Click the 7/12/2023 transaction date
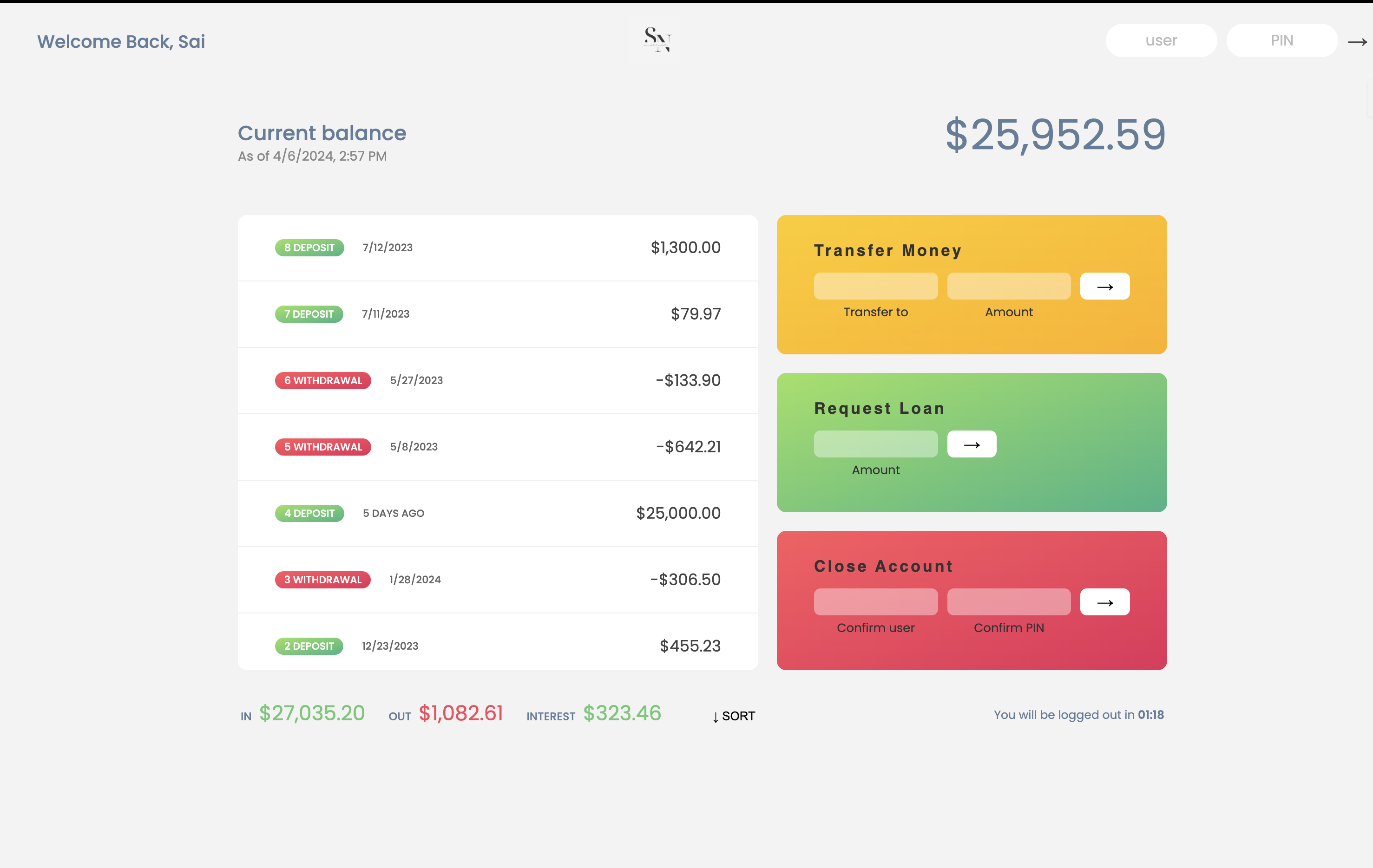Viewport: 1373px width, 868px height. coord(387,248)
